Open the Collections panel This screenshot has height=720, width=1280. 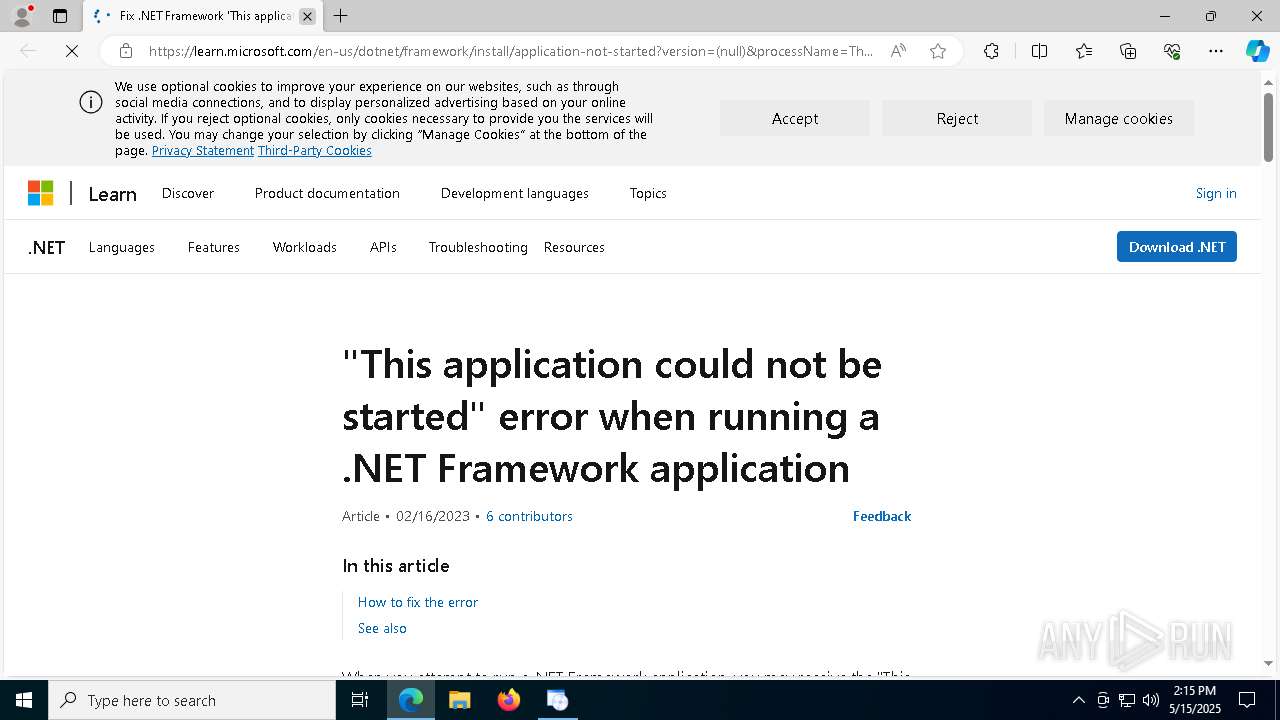[1128, 51]
